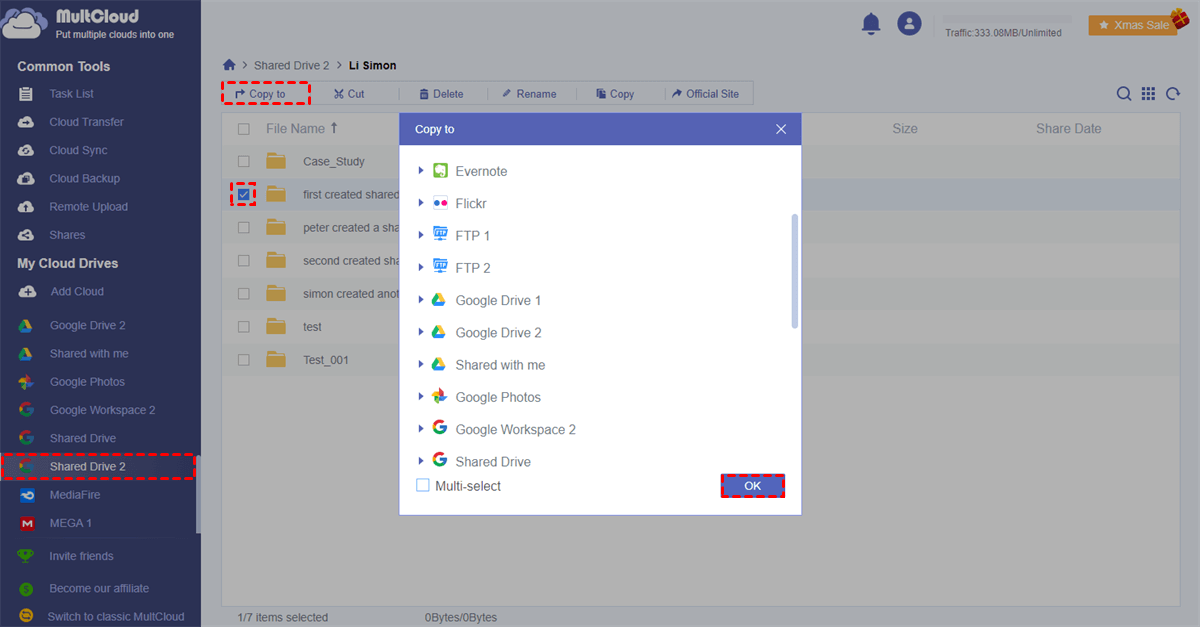The width and height of the screenshot is (1200, 627).
Task: Uncheck the first created shared folder
Action: (x=243, y=193)
